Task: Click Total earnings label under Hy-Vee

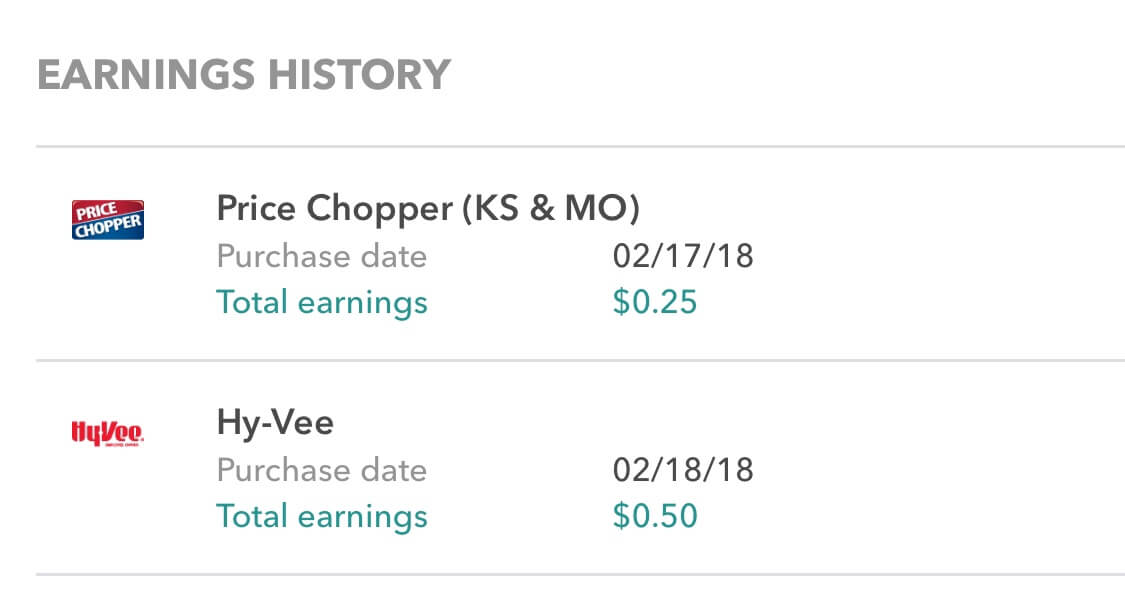Action: (x=322, y=516)
